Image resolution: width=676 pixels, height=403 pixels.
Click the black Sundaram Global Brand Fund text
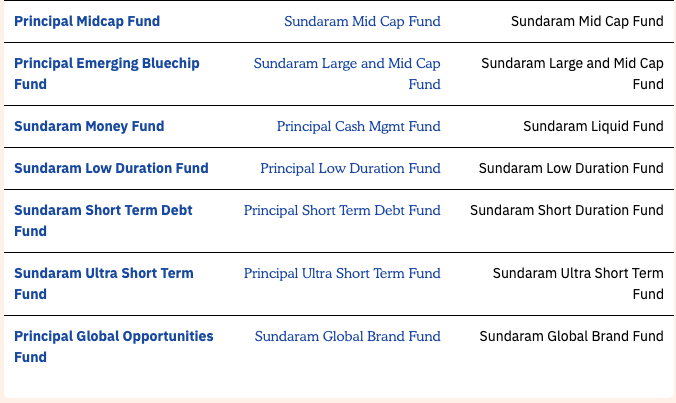(x=571, y=336)
